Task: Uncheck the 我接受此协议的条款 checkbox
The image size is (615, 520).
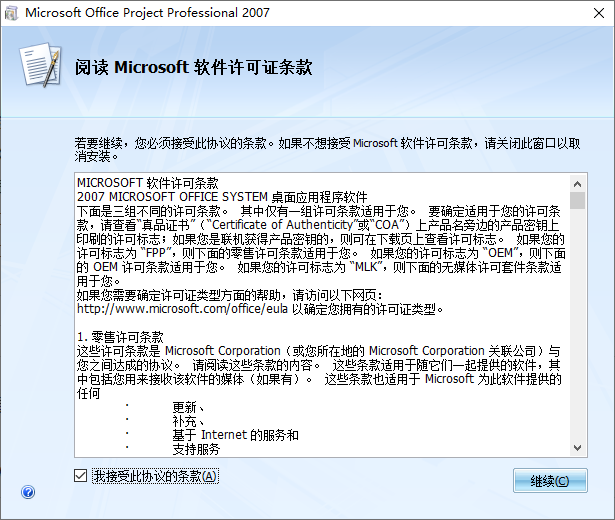Action: click(x=80, y=476)
